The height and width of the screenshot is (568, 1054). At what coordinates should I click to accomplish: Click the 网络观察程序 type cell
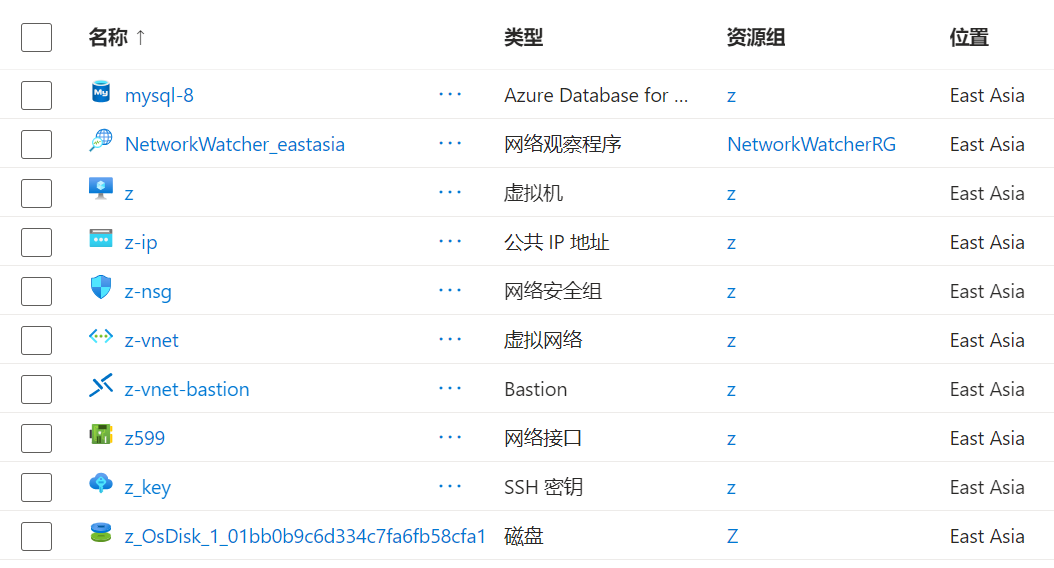point(563,145)
